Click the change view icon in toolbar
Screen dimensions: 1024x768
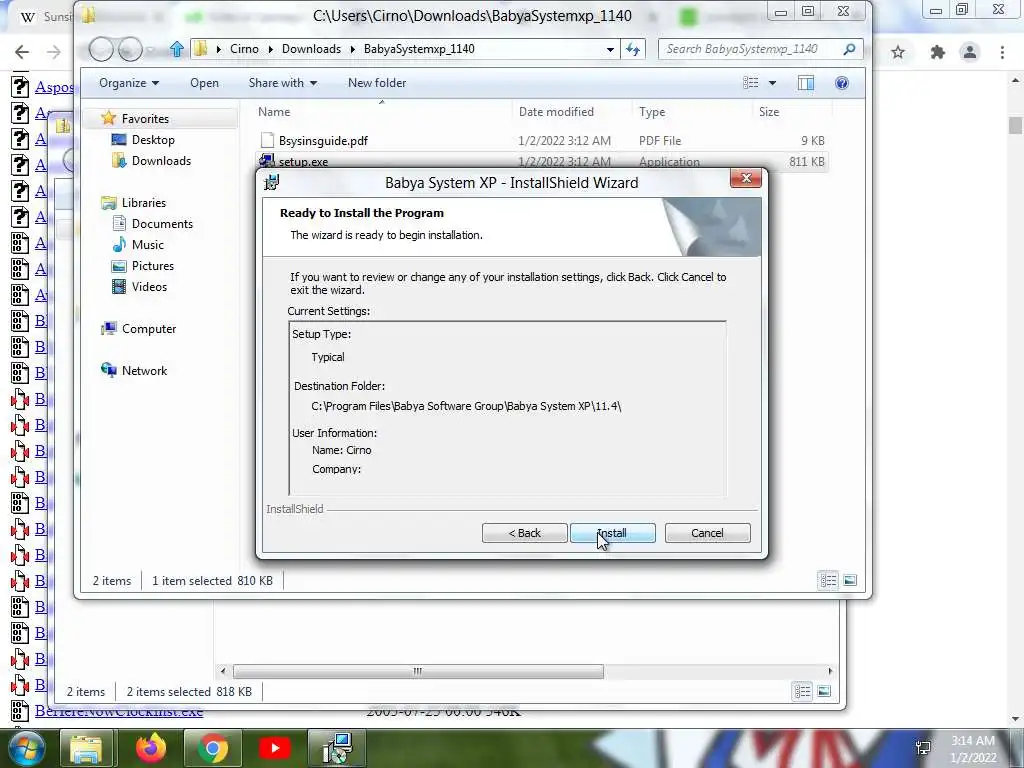coord(751,83)
